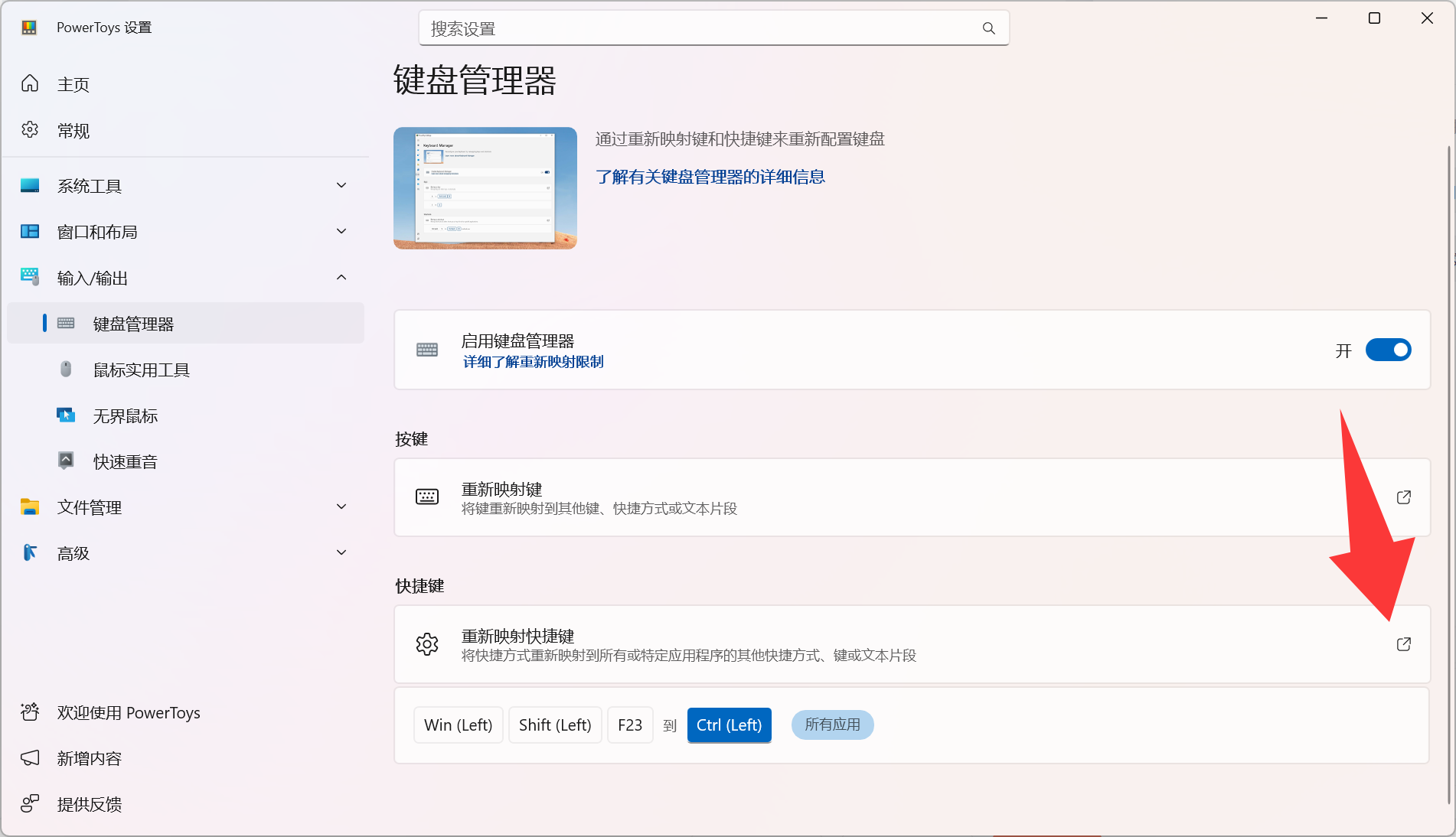Viewport: 1456px width, 837px height.
Task: Click the 键盘管理器 sidebar keyboard icon
Action: coord(66,323)
